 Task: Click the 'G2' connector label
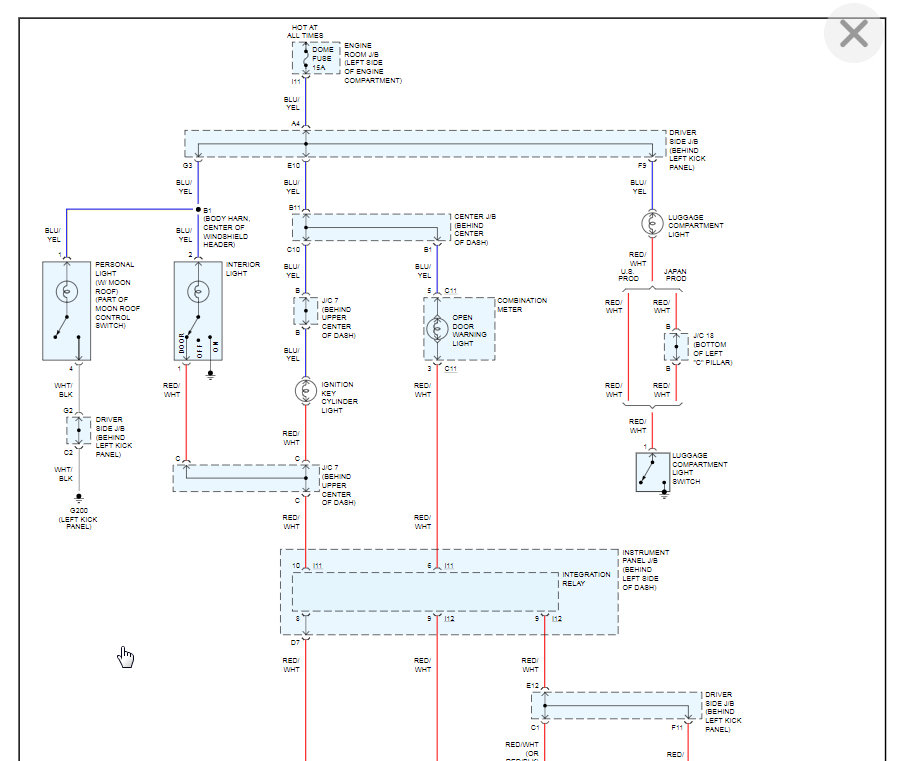[x=68, y=411]
